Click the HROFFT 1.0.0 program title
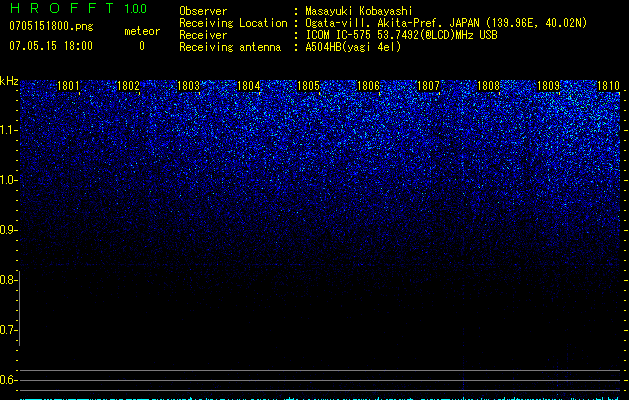 pyautogui.click(x=78, y=8)
